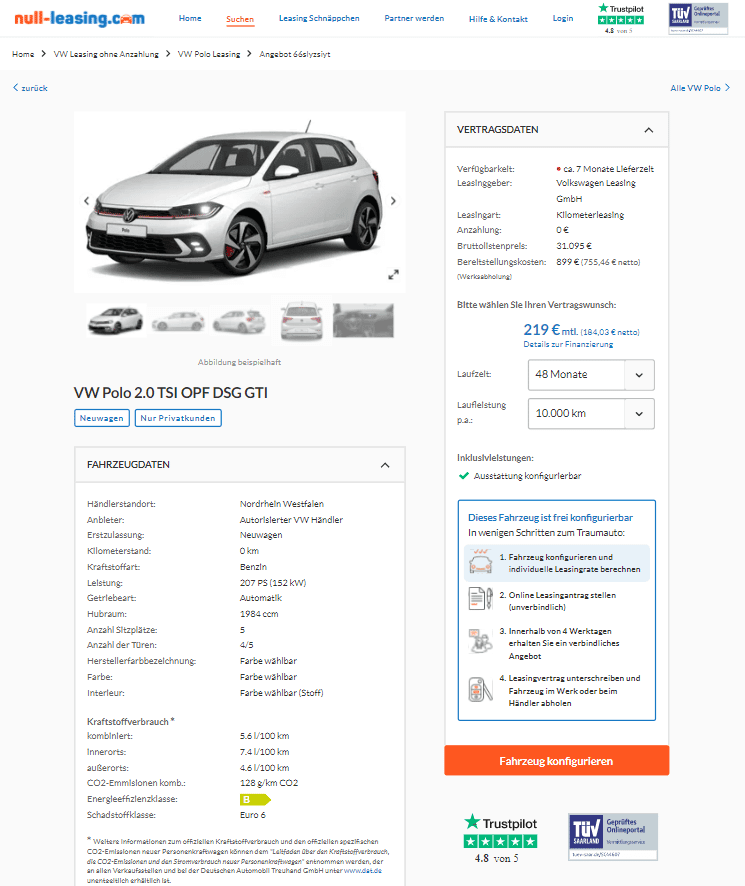The image size is (745, 886).
Task: Click the main VW Polo GTI image
Action: point(240,202)
